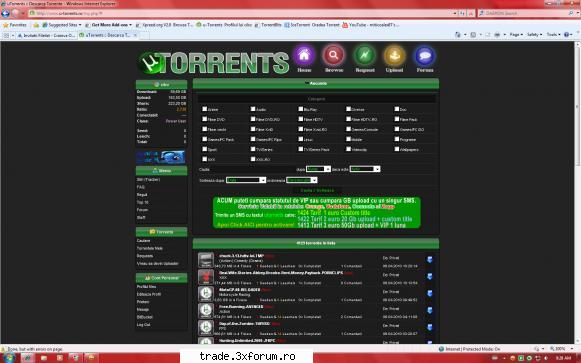Click the browser address bar
The width and height of the screenshot is (581, 363).
point(241,13)
